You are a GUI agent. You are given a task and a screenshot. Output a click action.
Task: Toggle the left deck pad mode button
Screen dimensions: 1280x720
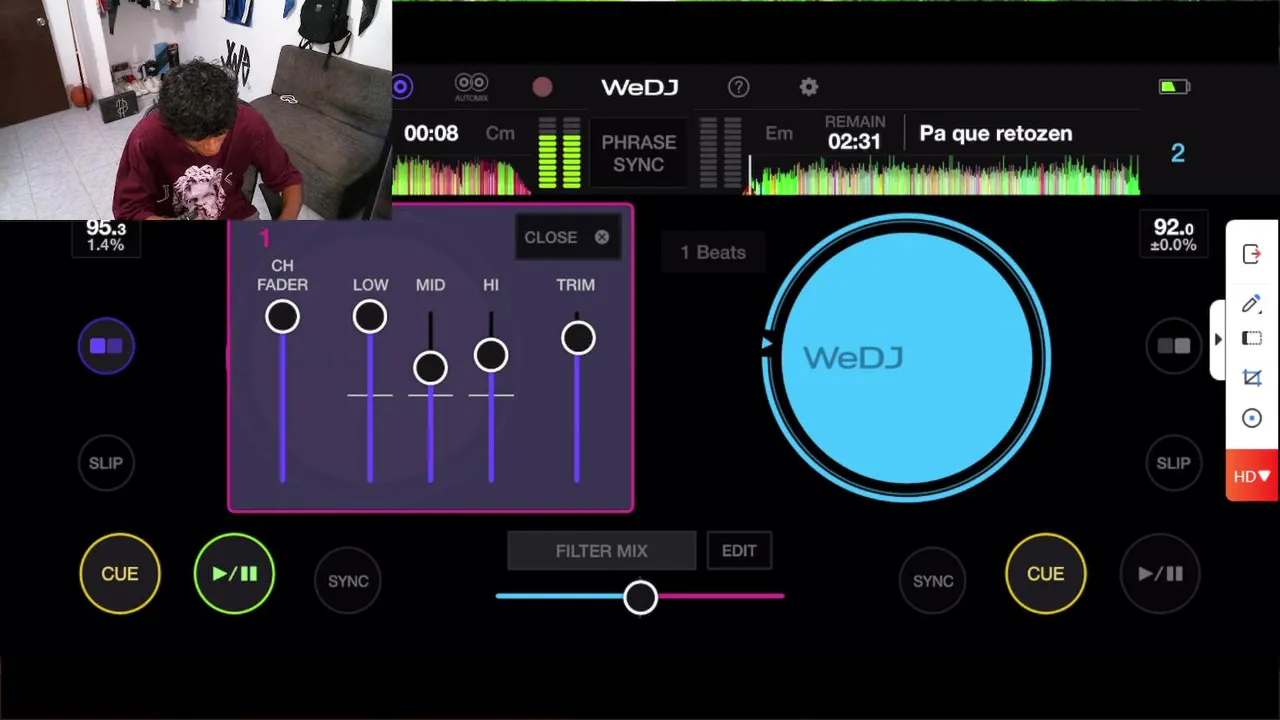[x=106, y=346]
